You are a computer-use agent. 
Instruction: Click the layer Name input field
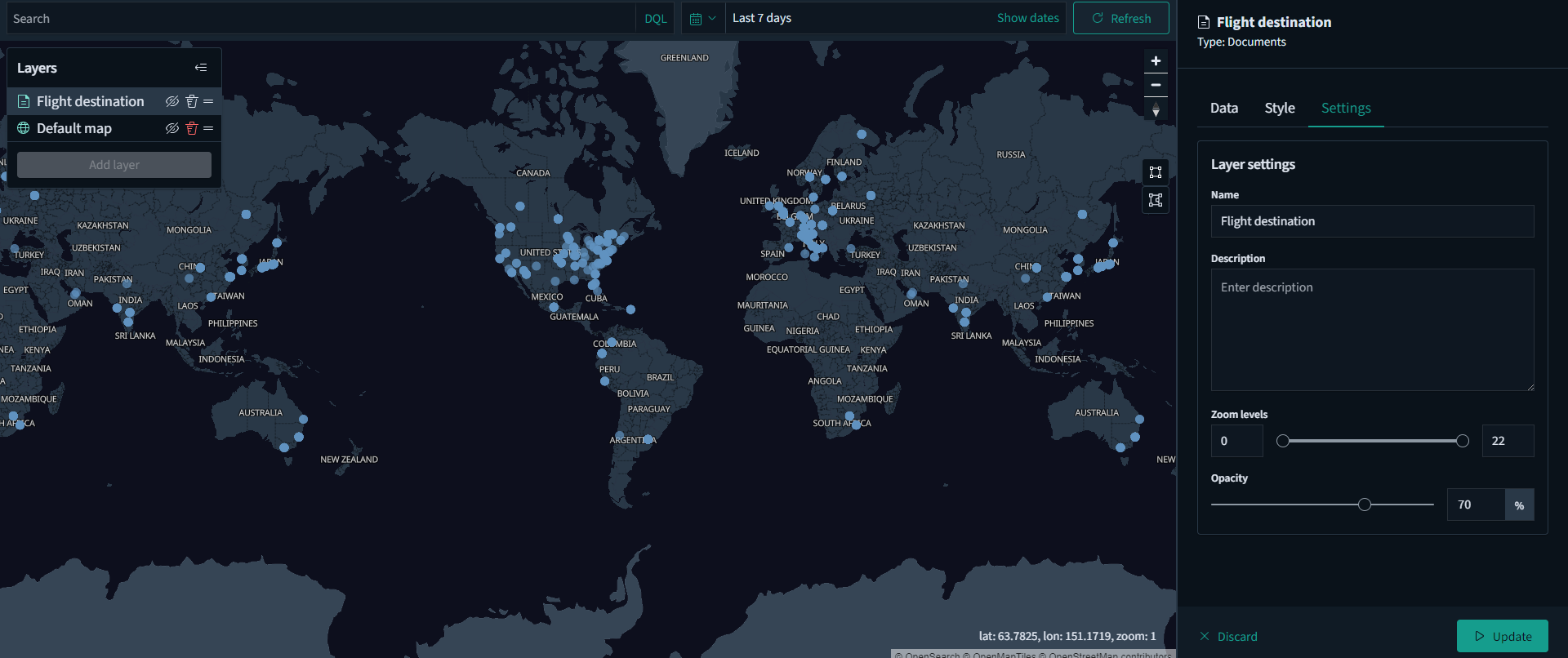pos(1372,221)
